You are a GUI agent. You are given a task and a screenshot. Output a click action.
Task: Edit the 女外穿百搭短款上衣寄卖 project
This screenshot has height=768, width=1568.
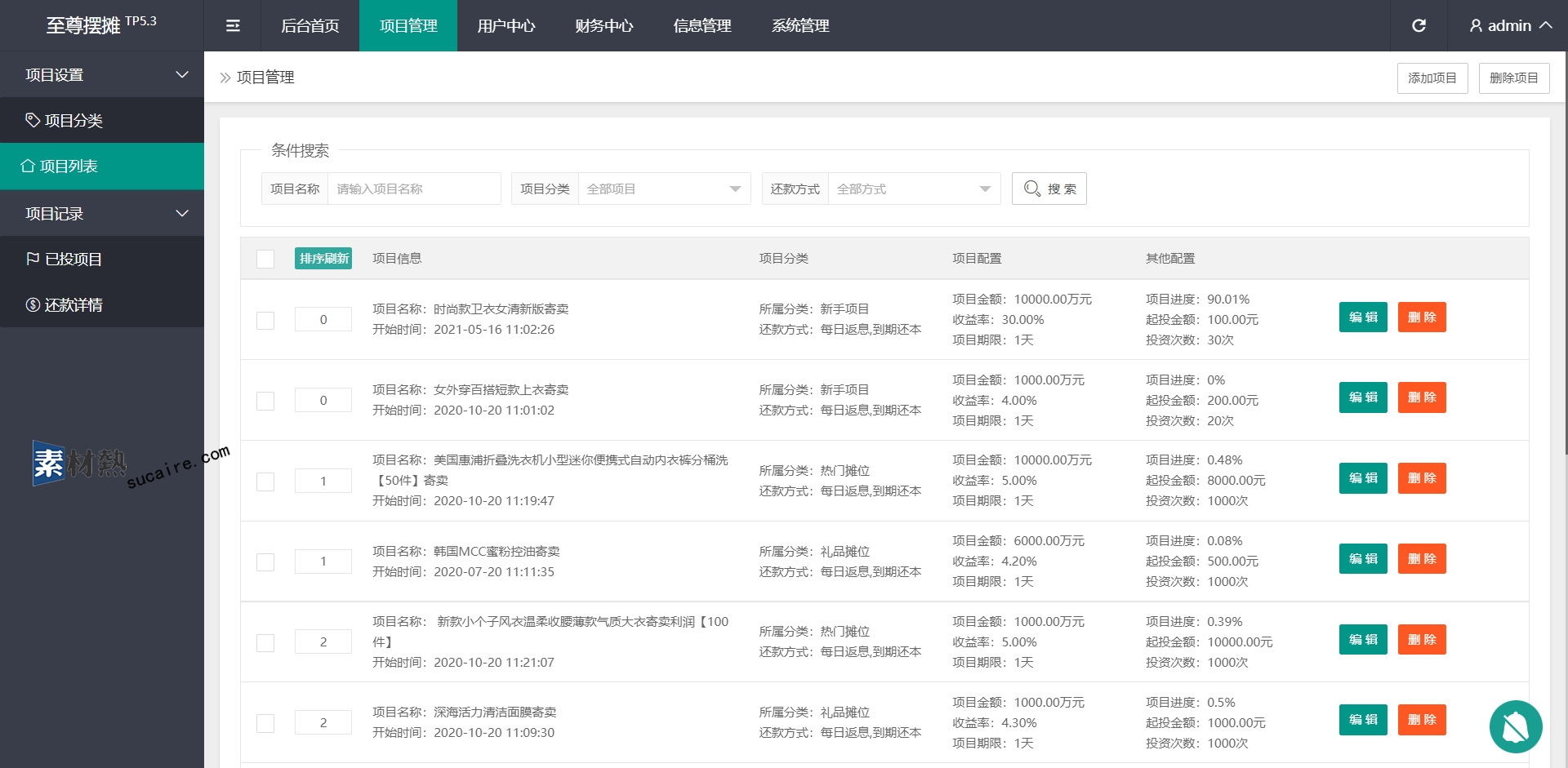point(1363,397)
